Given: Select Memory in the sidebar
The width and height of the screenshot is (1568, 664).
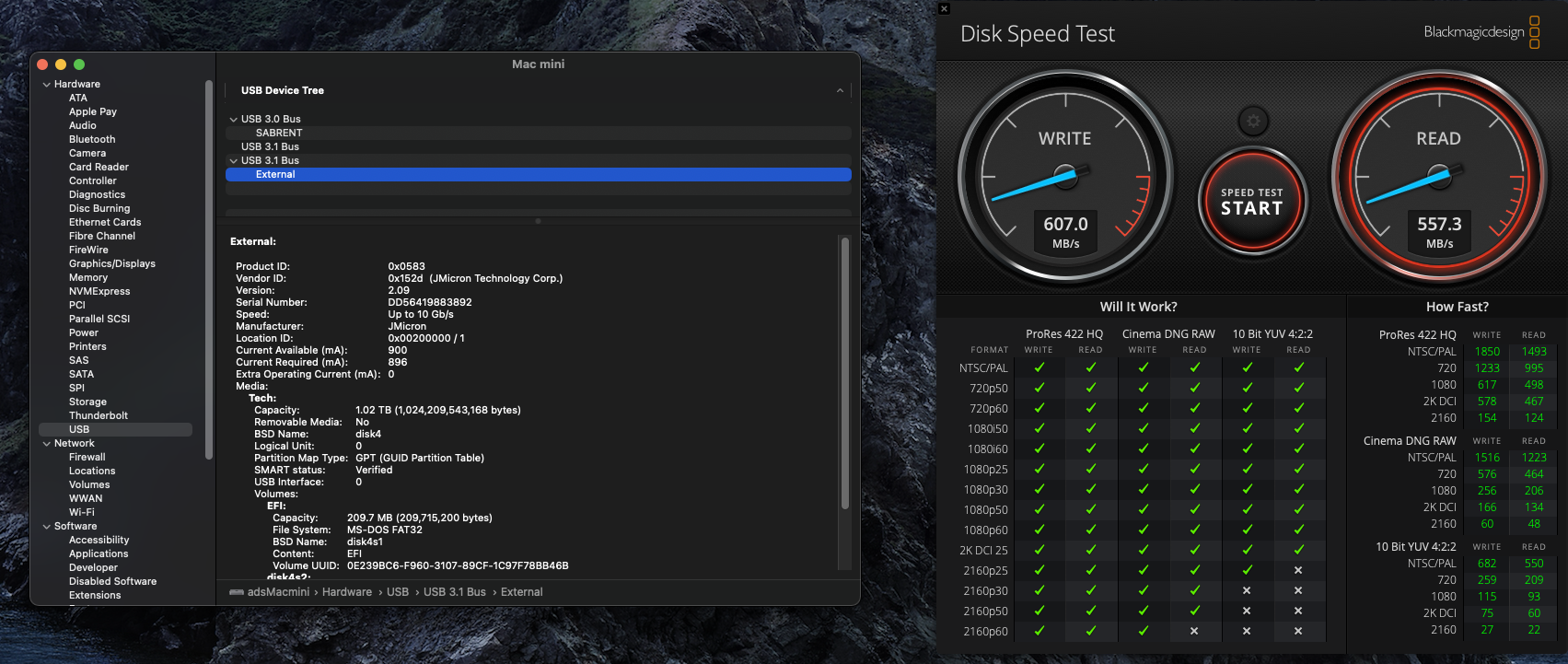Looking at the screenshot, I should pos(88,277).
